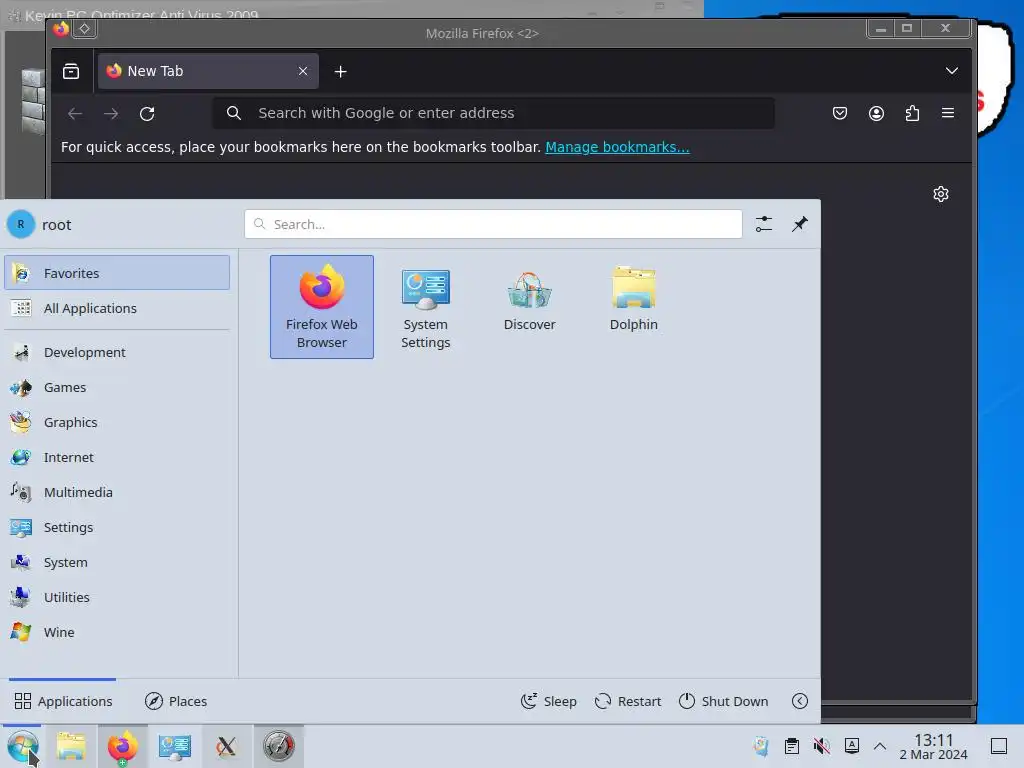The width and height of the screenshot is (1024, 768).
Task: Switch to the Places tab
Action: pyautogui.click(x=176, y=701)
